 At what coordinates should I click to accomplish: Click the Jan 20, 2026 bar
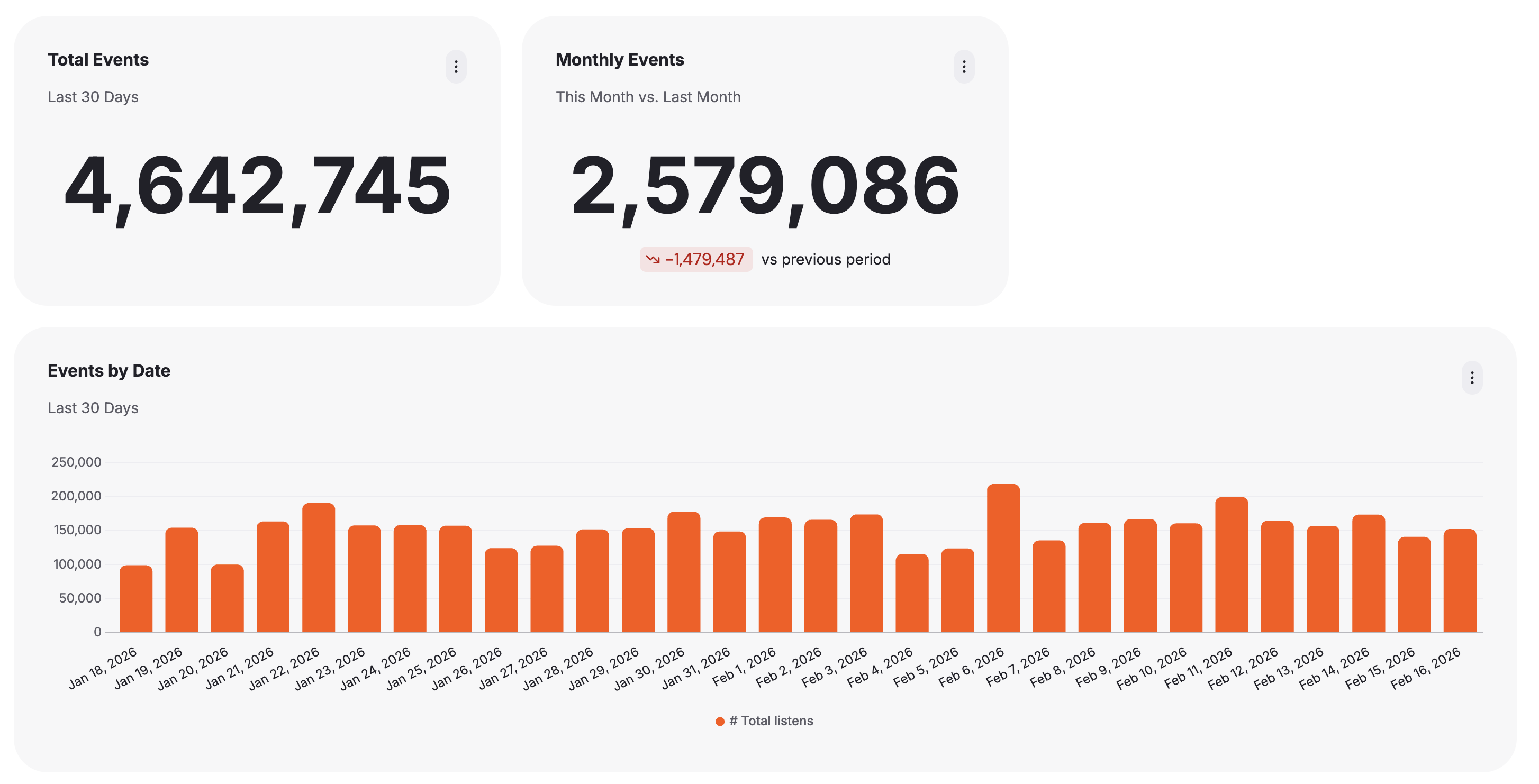click(227, 598)
